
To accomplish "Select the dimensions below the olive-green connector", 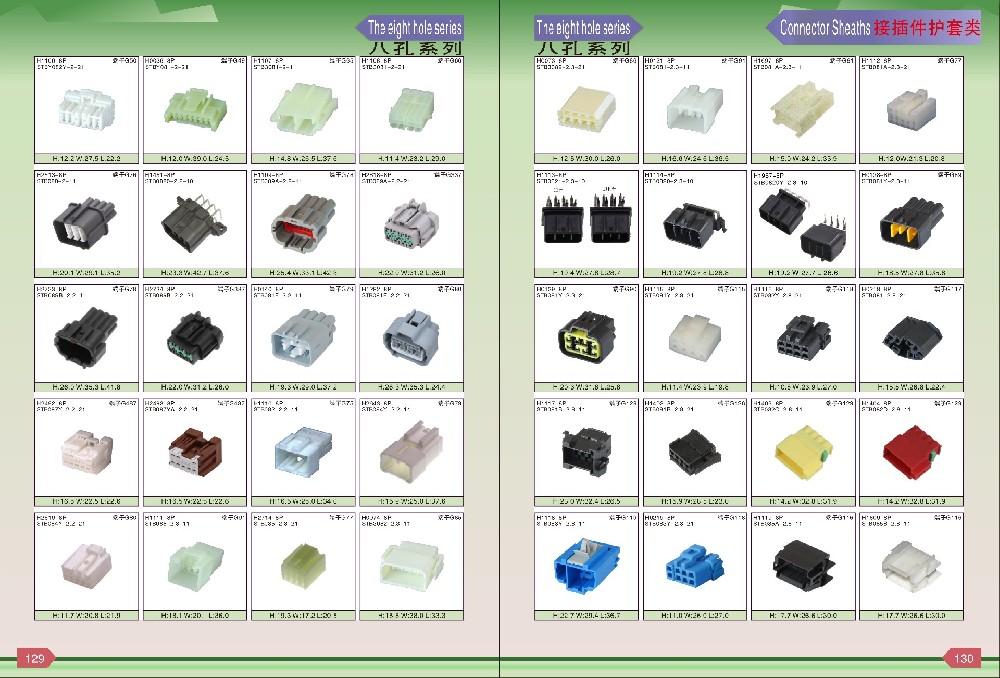I will [303, 615].
